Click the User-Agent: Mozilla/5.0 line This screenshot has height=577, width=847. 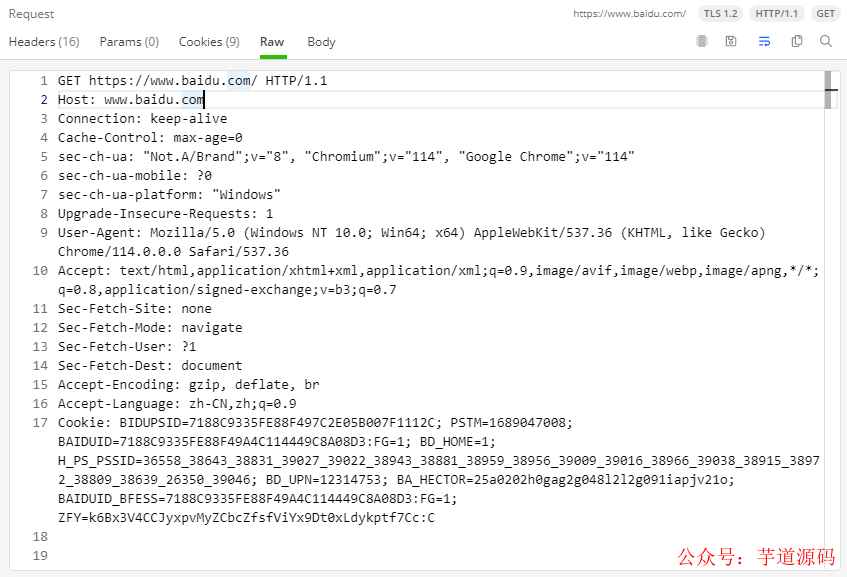(x=412, y=232)
